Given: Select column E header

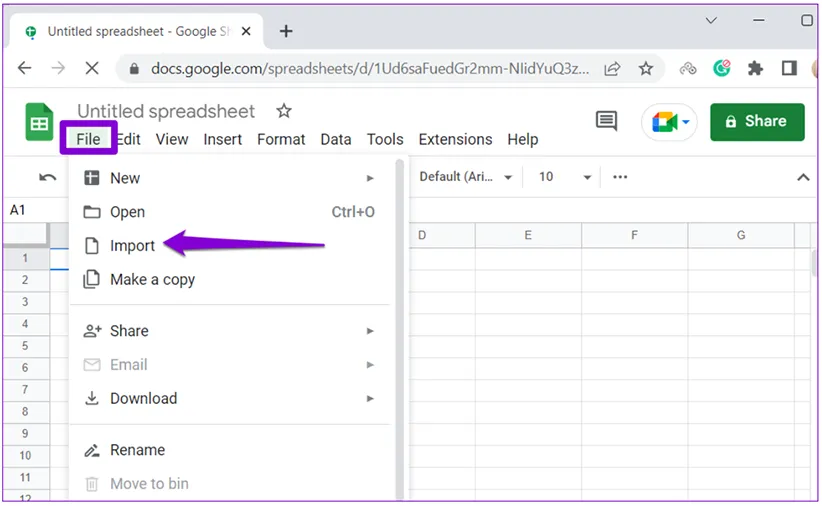Looking at the screenshot, I should [527, 235].
